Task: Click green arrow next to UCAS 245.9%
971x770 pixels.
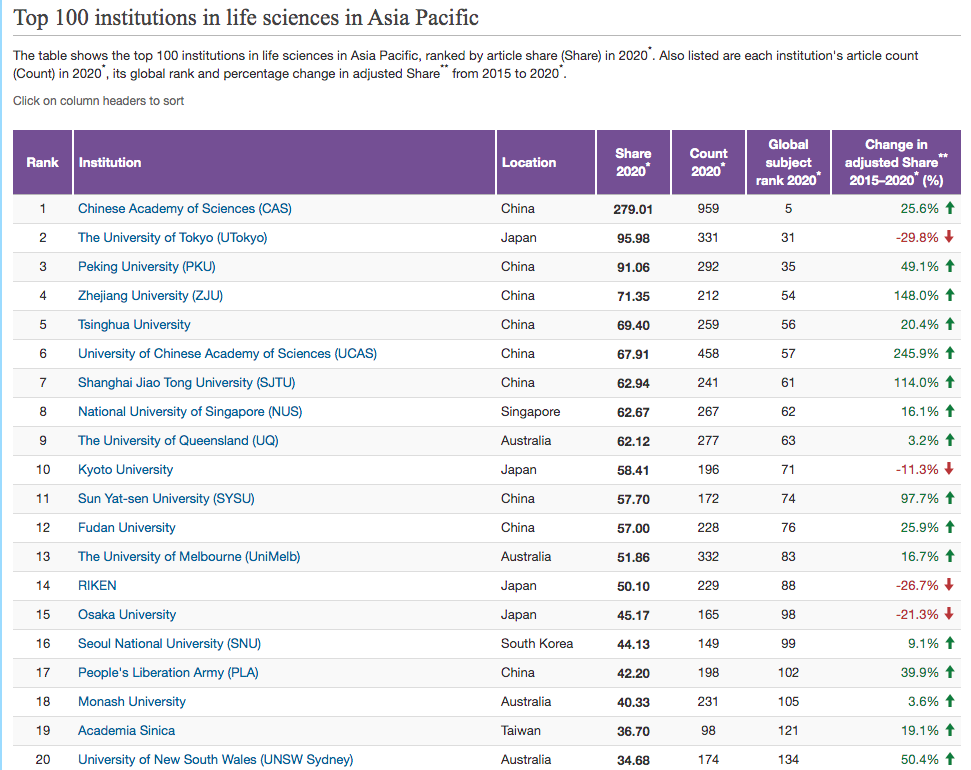Action: click(949, 354)
